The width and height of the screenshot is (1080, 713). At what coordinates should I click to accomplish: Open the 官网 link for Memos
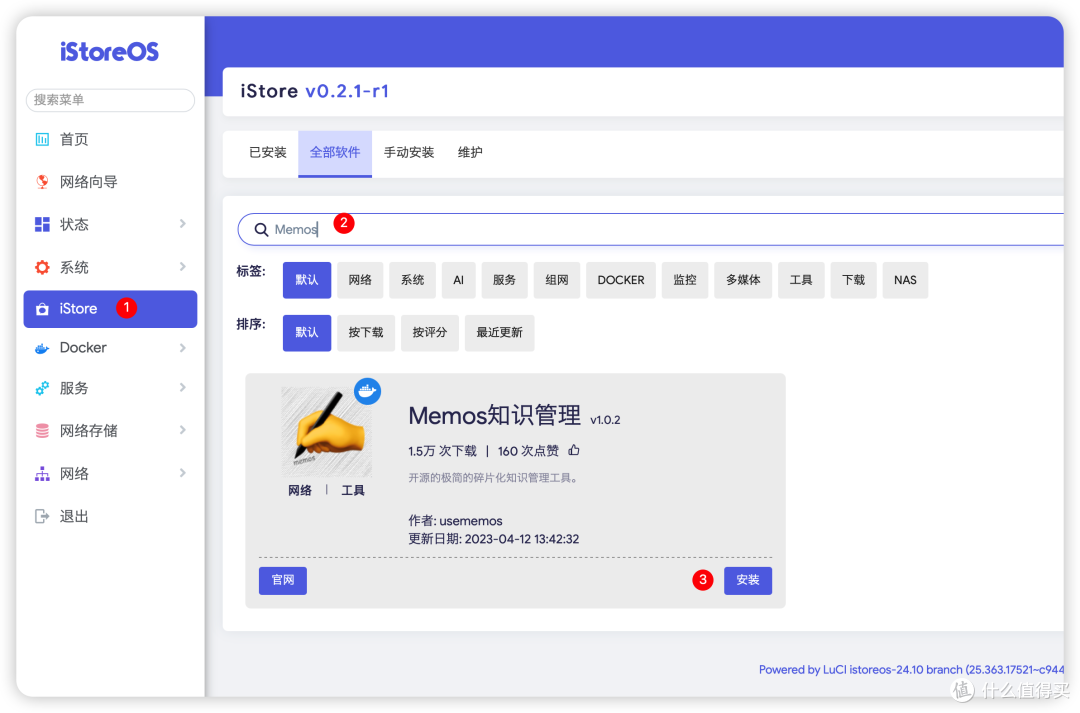(x=283, y=581)
